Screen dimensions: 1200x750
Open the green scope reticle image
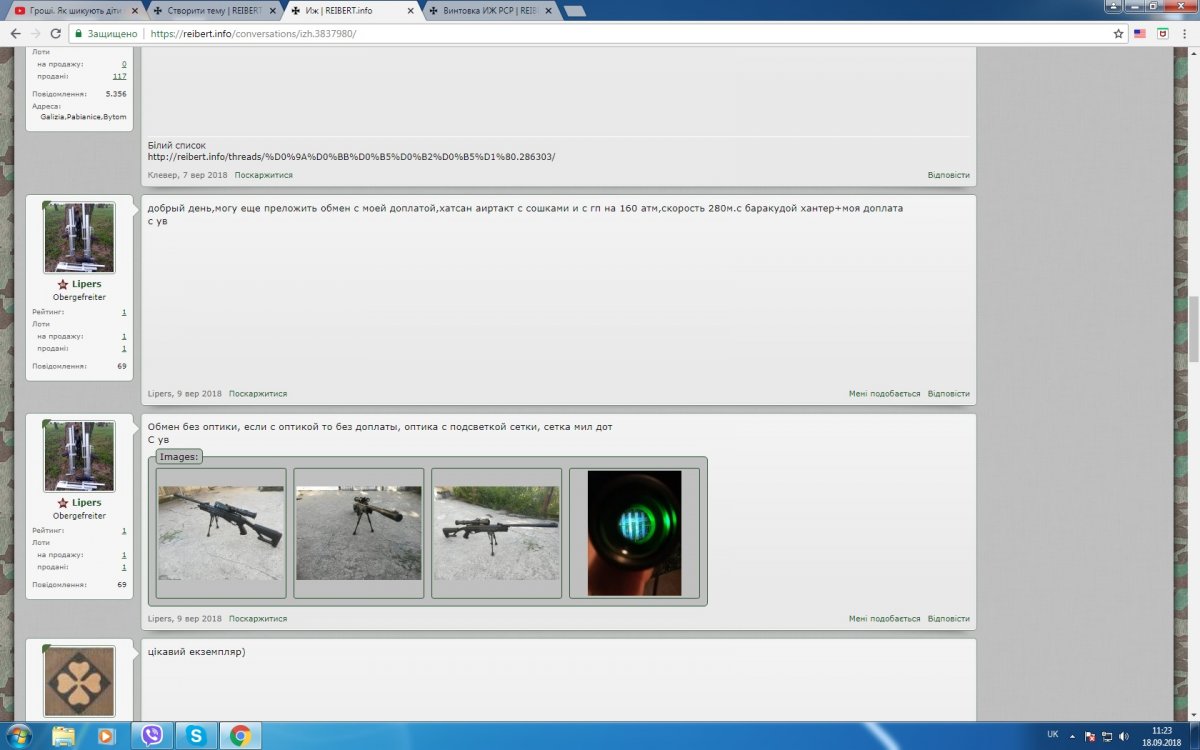634,533
